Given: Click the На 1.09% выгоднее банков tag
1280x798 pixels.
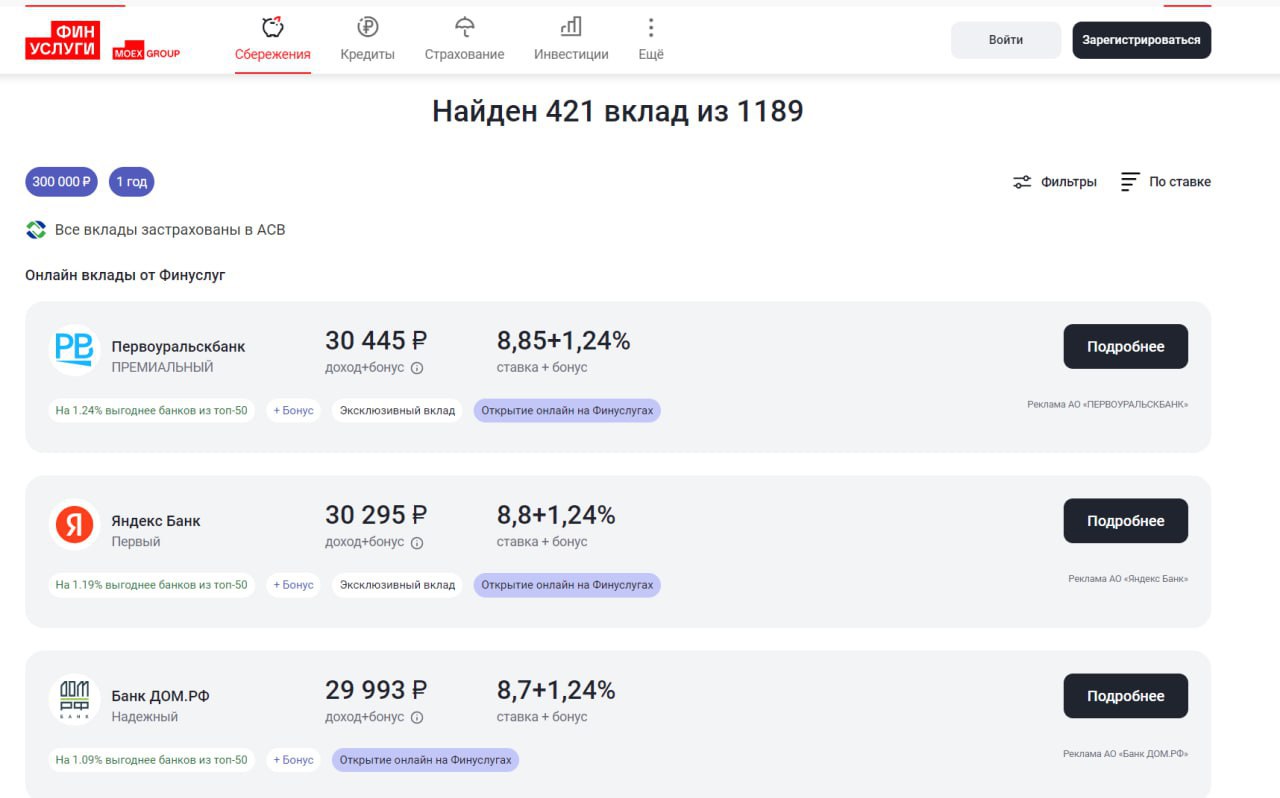Looking at the screenshot, I should click(152, 760).
